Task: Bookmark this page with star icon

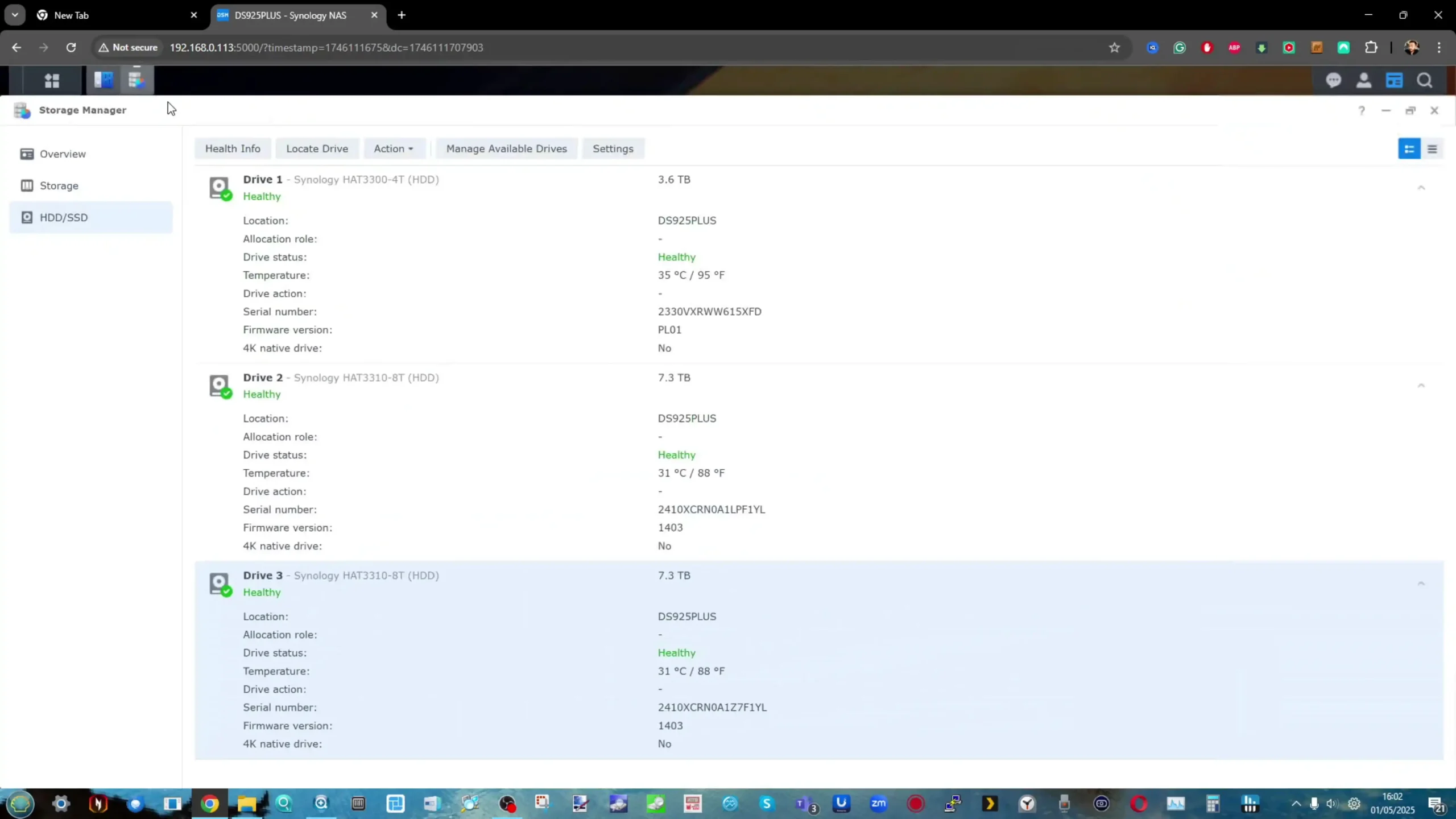Action: [x=1114, y=48]
